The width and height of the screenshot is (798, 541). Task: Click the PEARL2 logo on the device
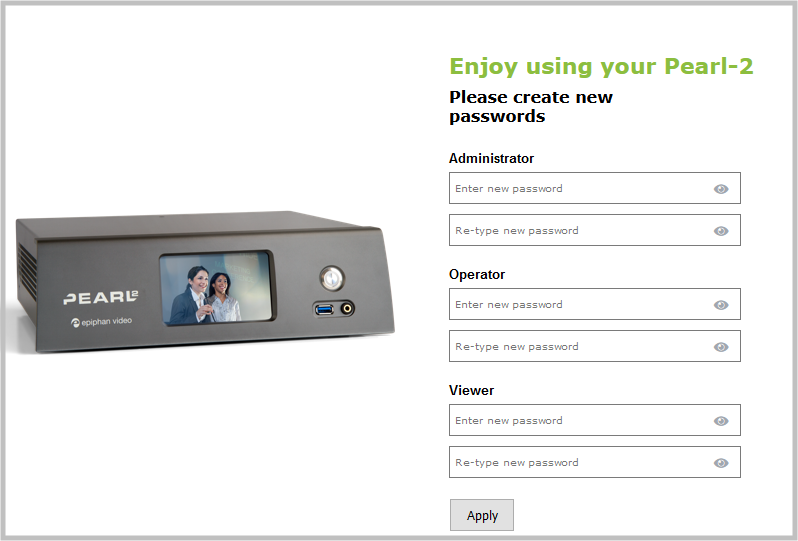point(100,298)
